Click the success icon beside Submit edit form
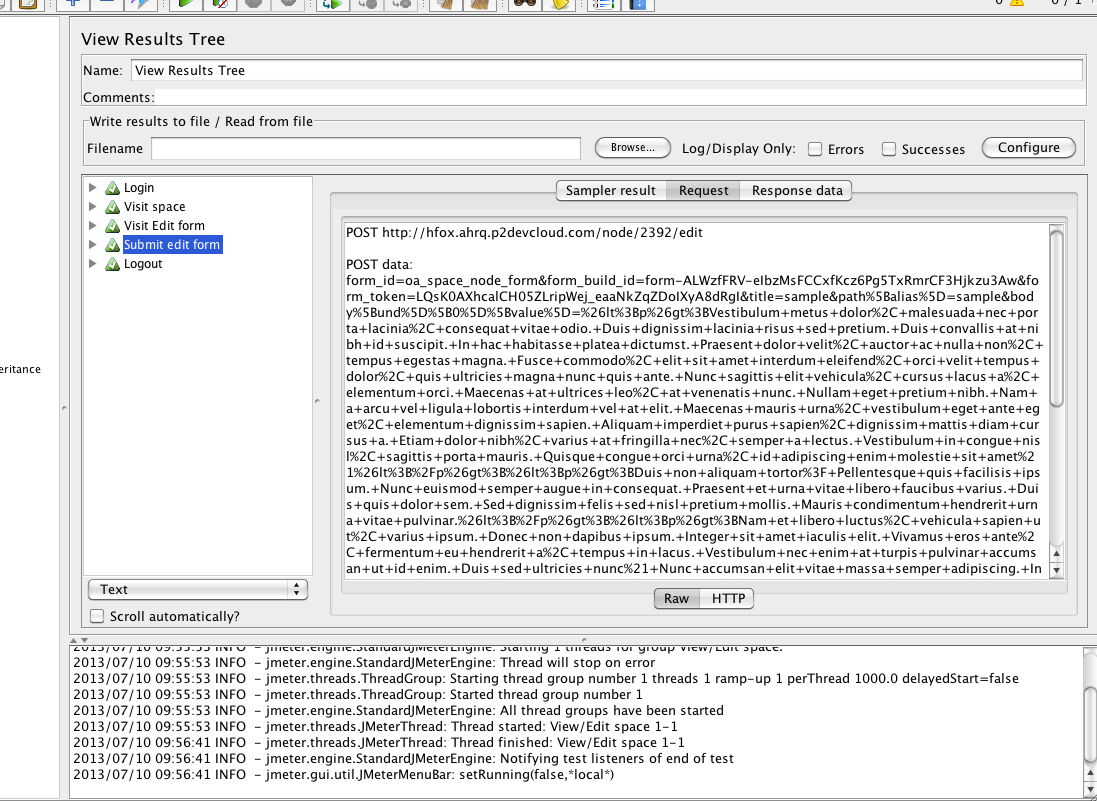Screen dimensions: 1097x801 point(112,245)
